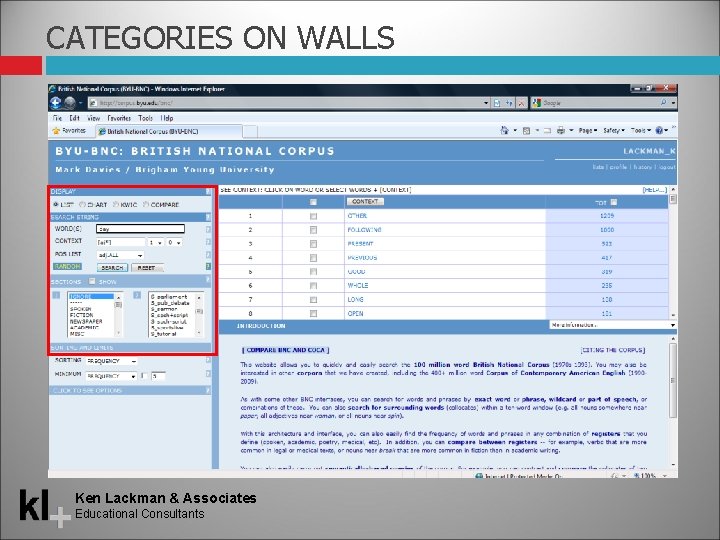Screen dimensions: 720x540
Task: Click the CONTEXT button in results header
Action: 365,202
